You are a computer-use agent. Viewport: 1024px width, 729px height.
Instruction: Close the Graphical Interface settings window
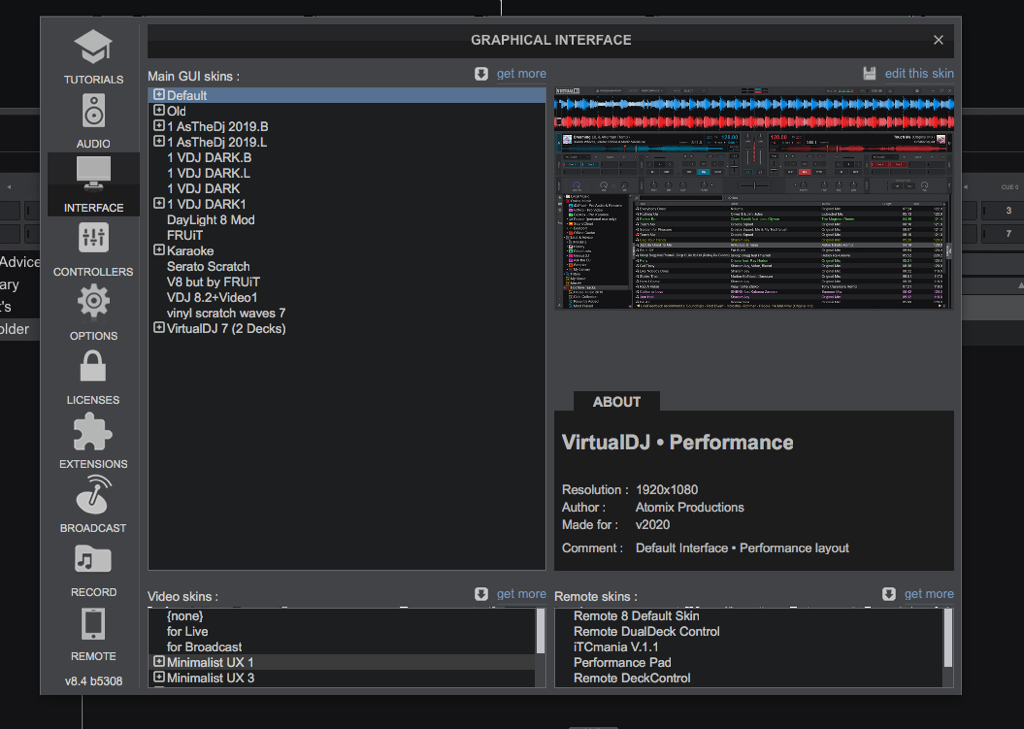coord(938,40)
